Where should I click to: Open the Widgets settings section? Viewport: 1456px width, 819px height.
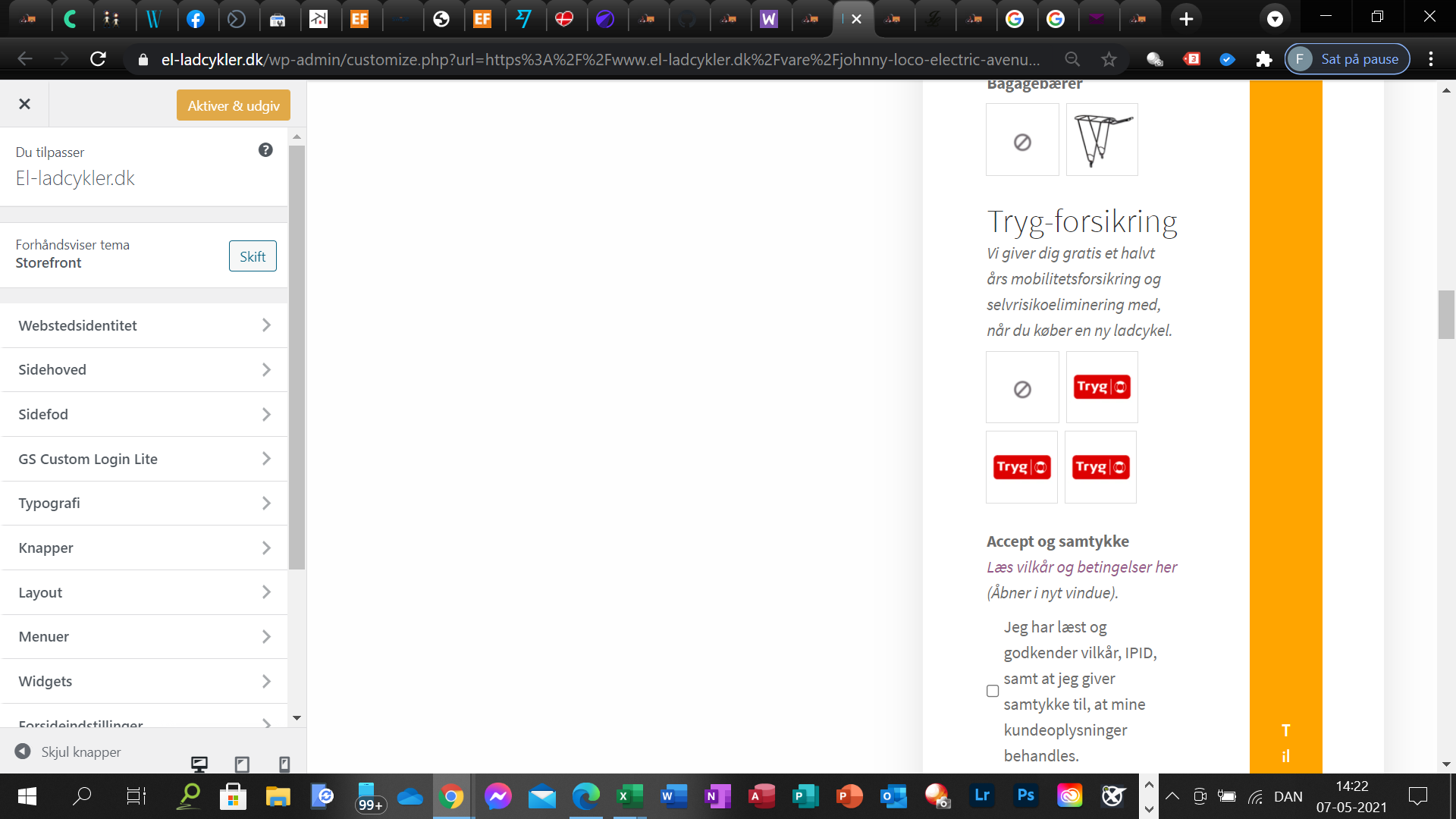(144, 681)
